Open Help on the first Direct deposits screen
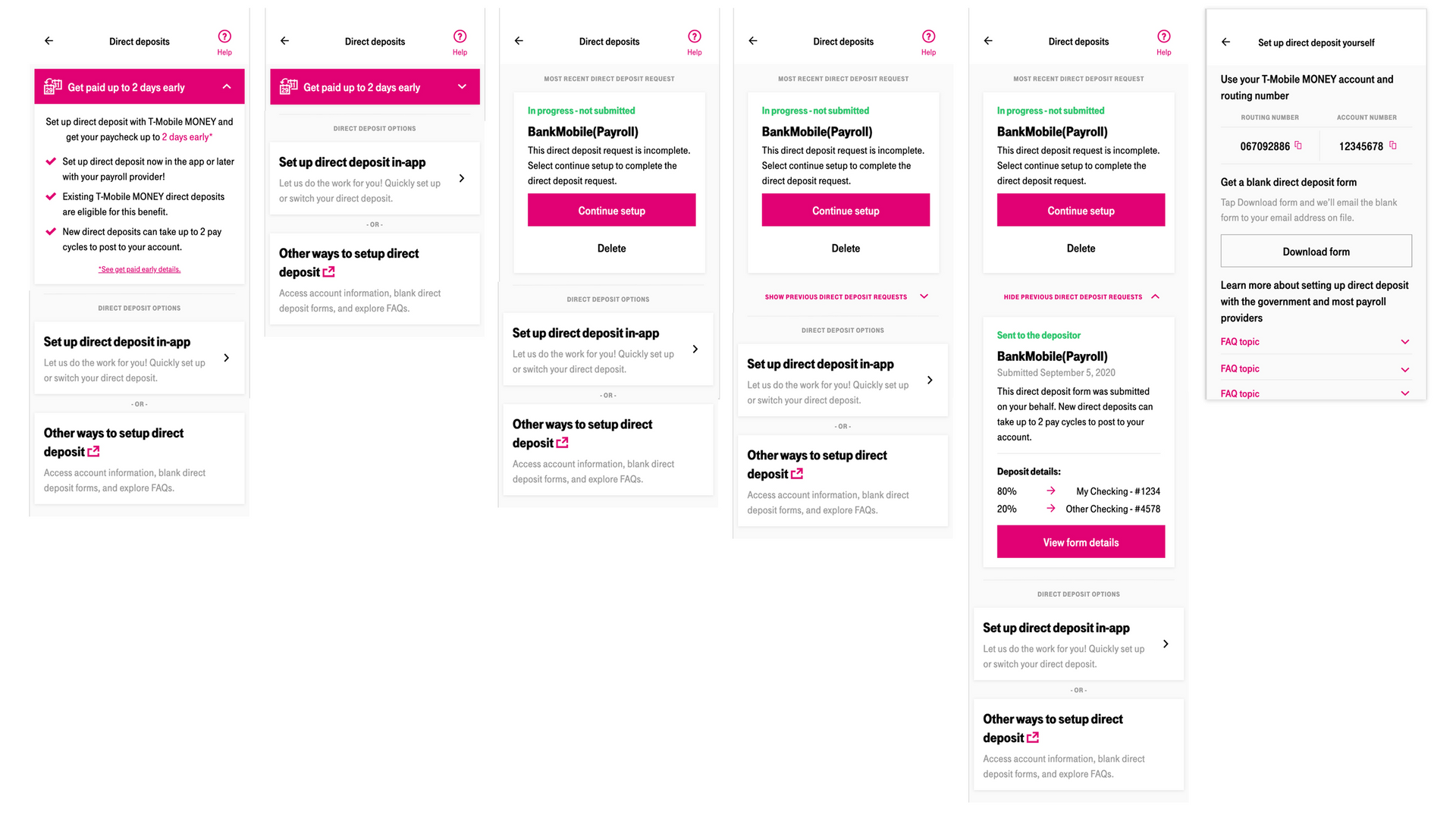 pos(224,42)
